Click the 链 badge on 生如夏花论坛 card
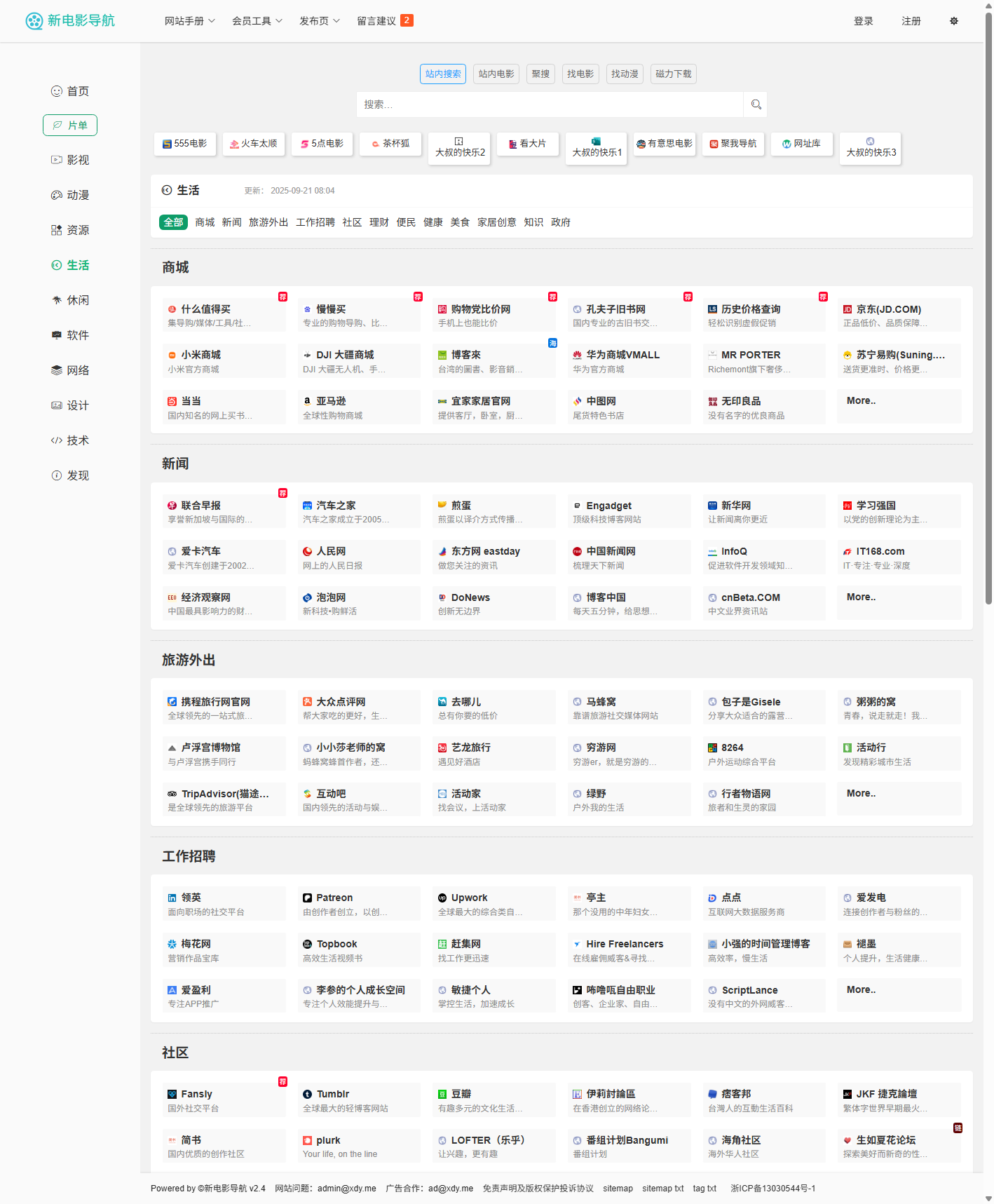 (958, 1128)
